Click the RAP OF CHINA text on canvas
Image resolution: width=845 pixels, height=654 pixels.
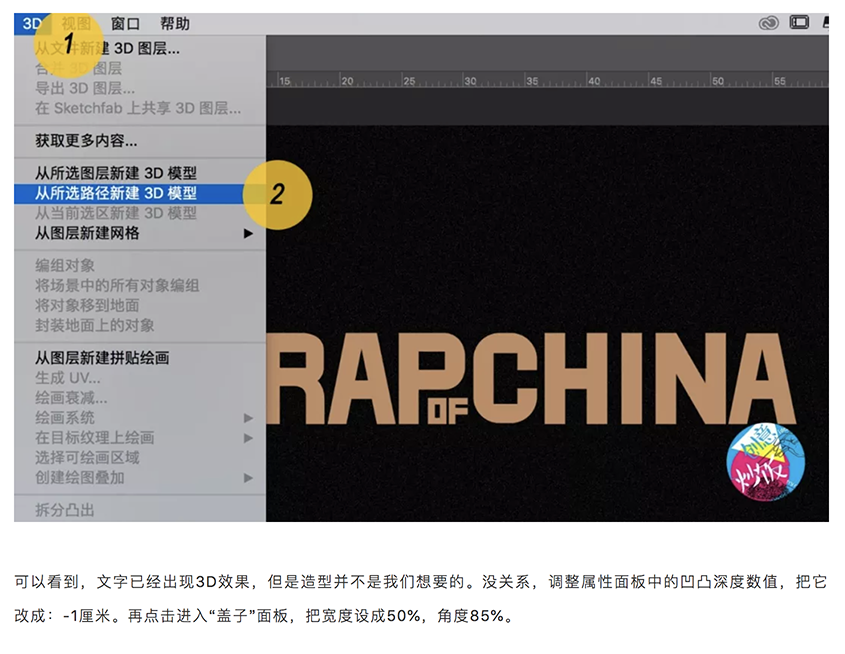(x=531, y=378)
